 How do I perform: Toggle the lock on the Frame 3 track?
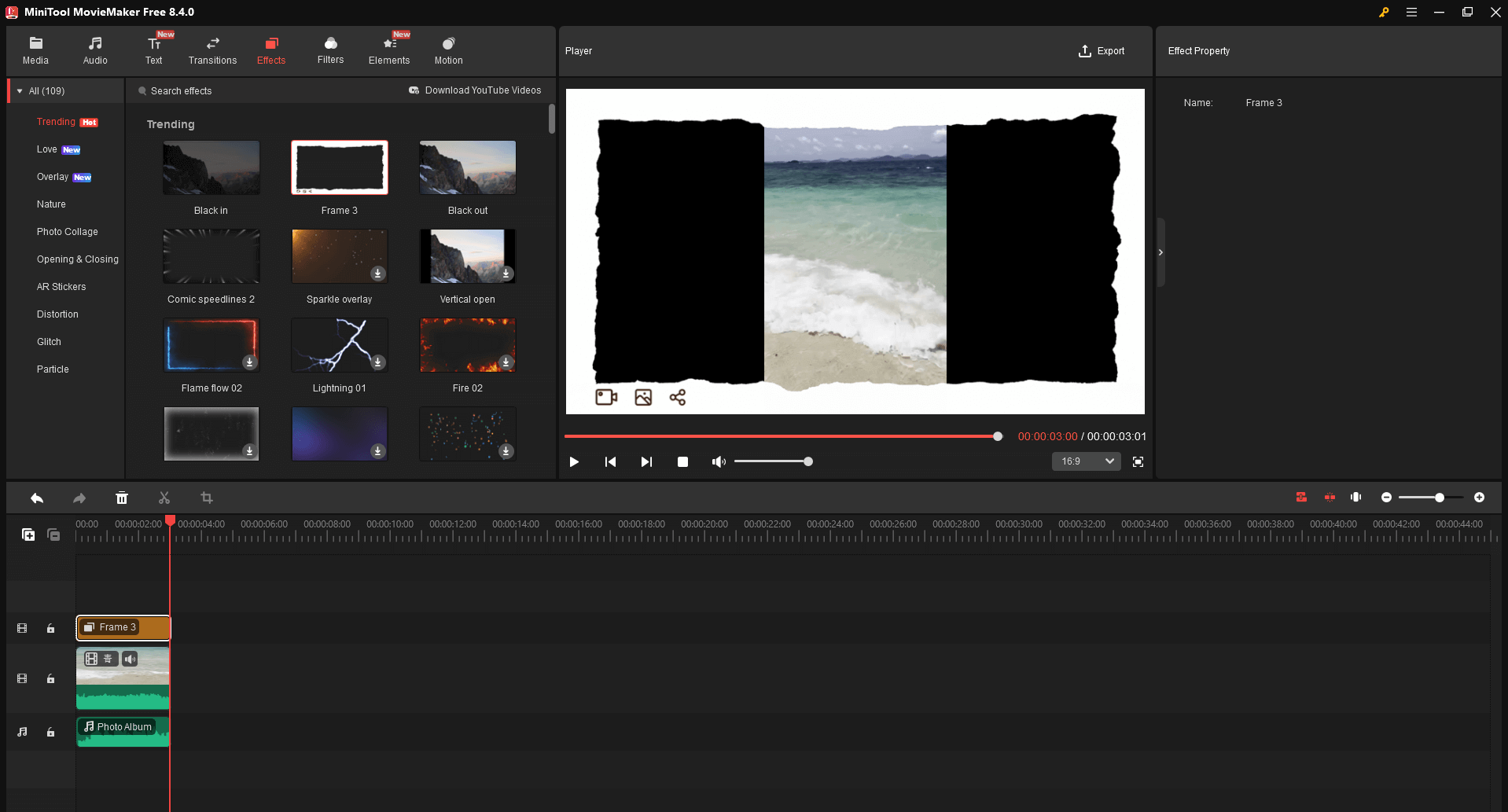[x=51, y=627]
